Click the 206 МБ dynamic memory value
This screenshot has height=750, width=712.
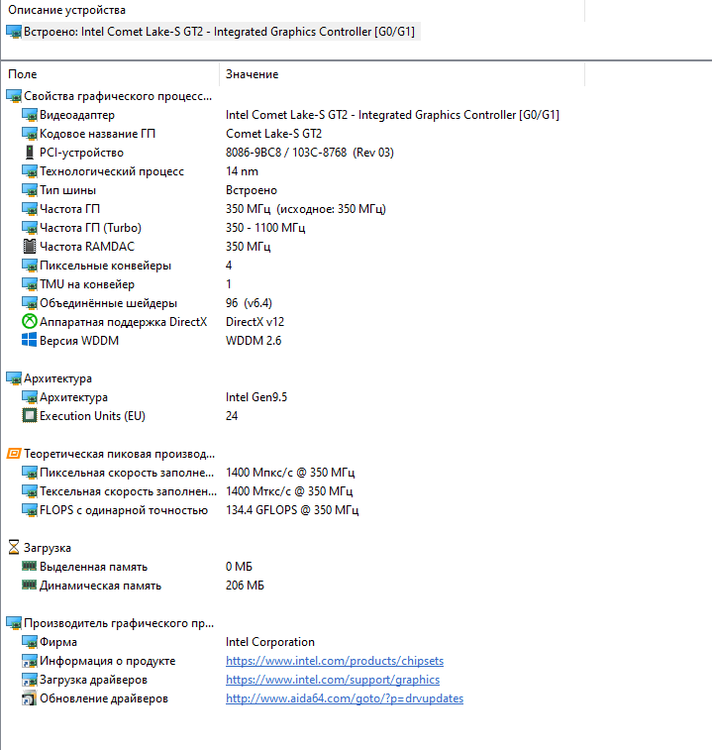pyautogui.click(x=245, y=585)
